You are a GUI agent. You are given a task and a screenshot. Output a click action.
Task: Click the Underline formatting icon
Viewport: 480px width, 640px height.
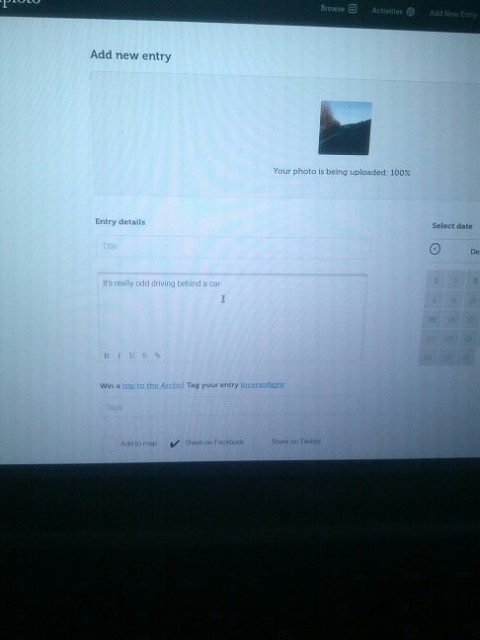pyautogui.click(x=131, y=355)
